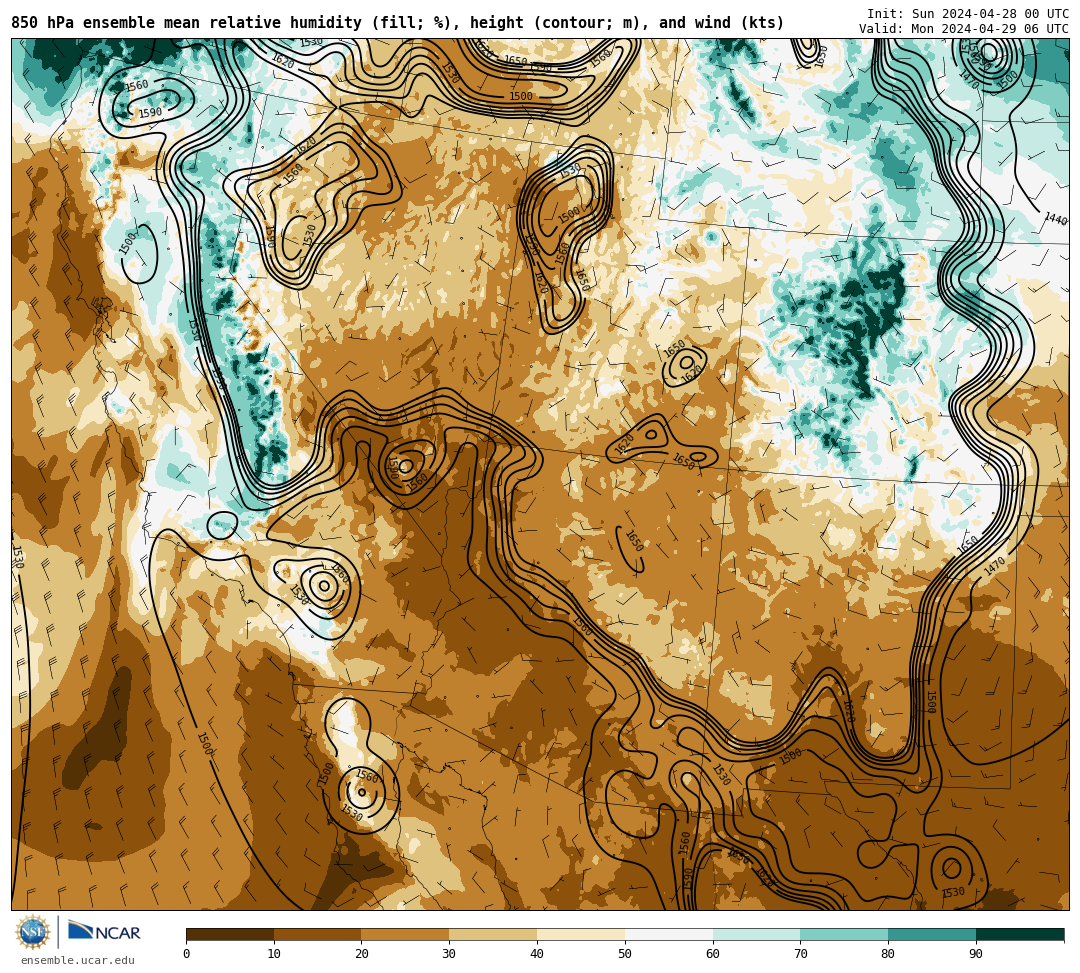Click the colorbar tick label 0
This screenshot has height=973, width=1080.
pos(187,954)
